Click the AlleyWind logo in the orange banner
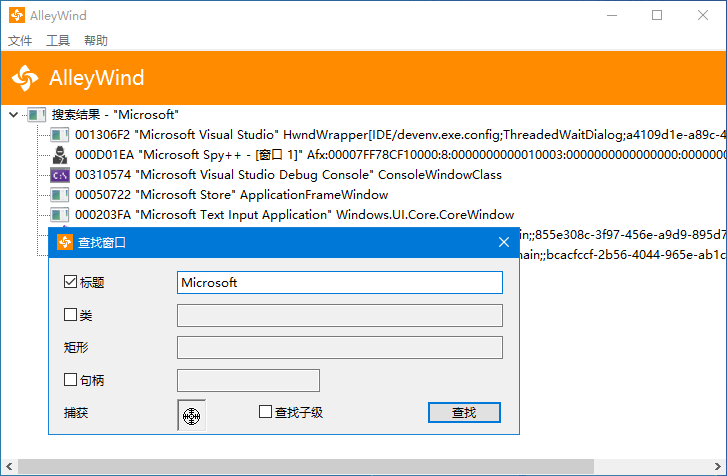Viewport: 727px width, 476px height. [x=26, y=78]
